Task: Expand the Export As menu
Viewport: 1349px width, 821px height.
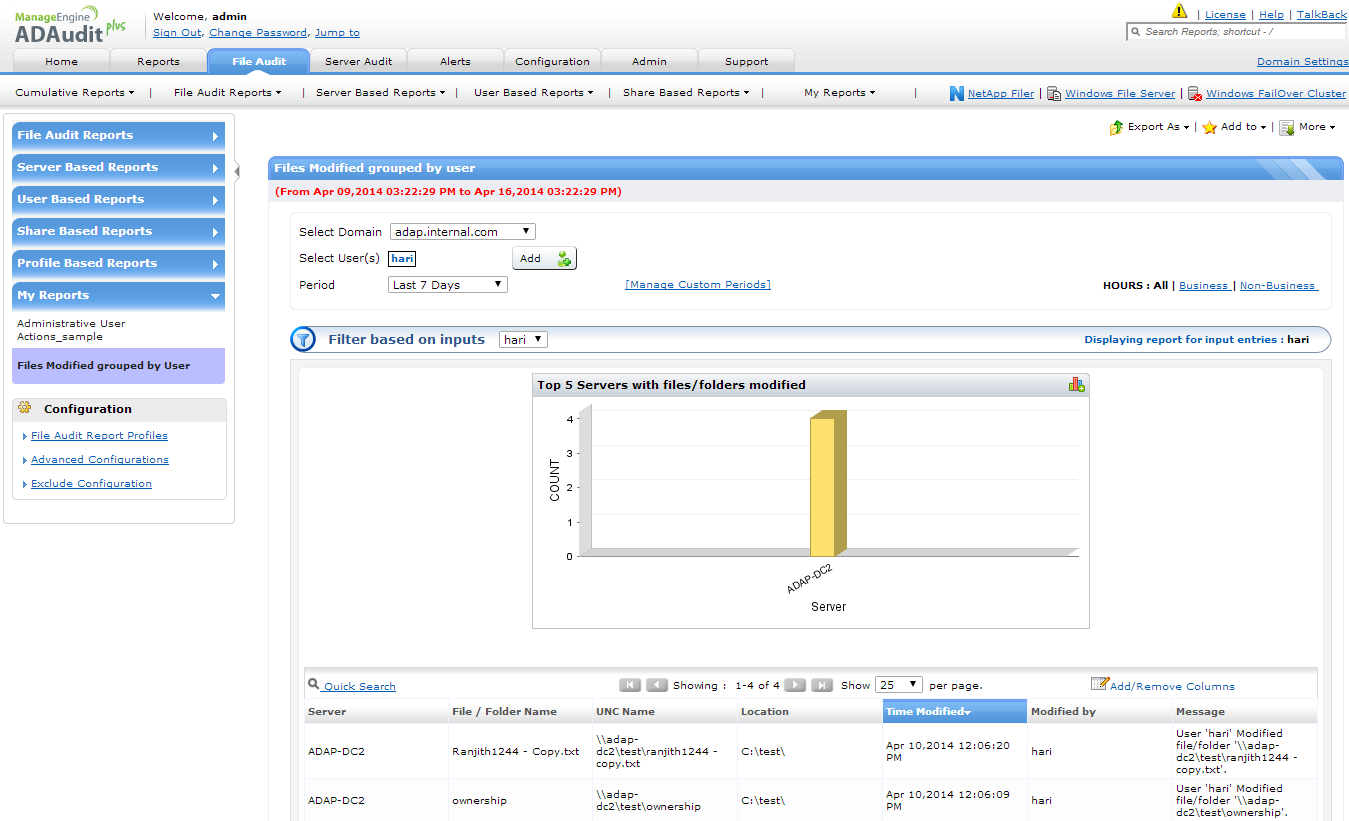Action: (x=1152, y=127)
